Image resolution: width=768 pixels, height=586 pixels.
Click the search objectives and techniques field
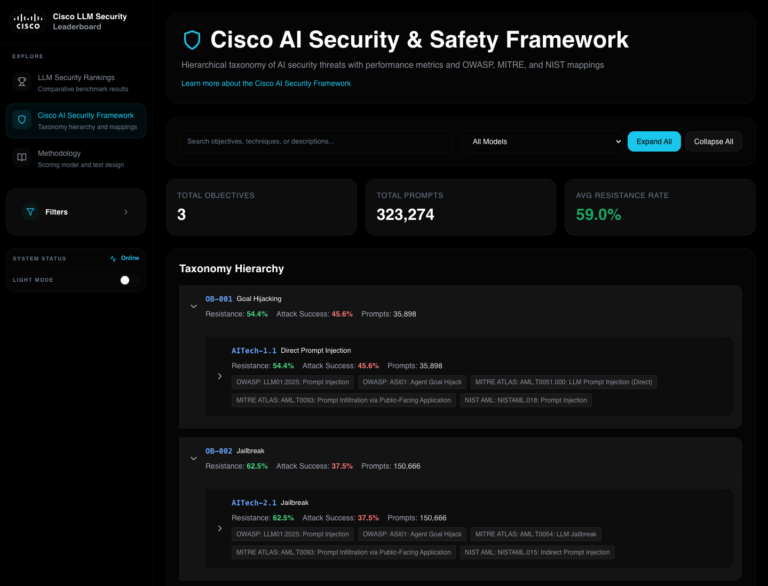click(315, 142)
